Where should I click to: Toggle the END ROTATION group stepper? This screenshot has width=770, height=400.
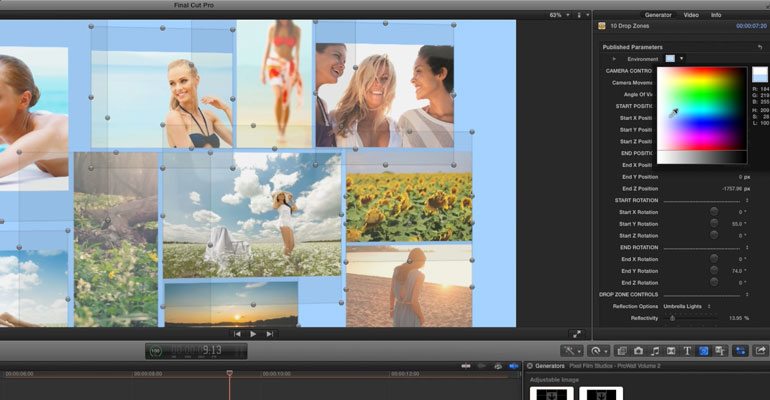(747, 247)
